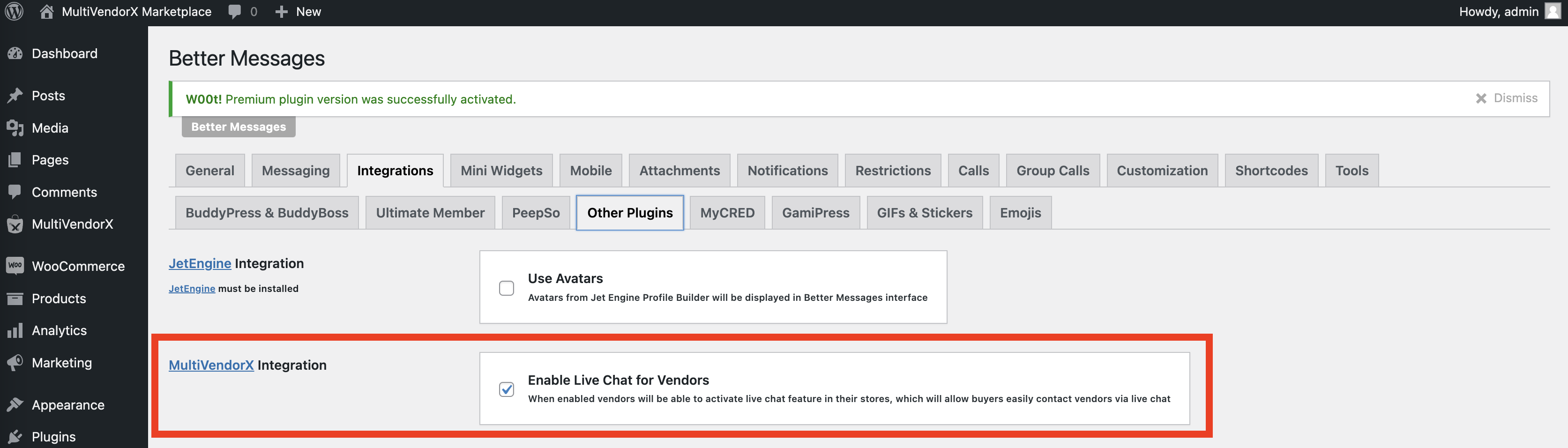Click the MultiVendorX sidebar icon
The image size is (1568, 448).
pyautogui.click(x=15, y=224)
